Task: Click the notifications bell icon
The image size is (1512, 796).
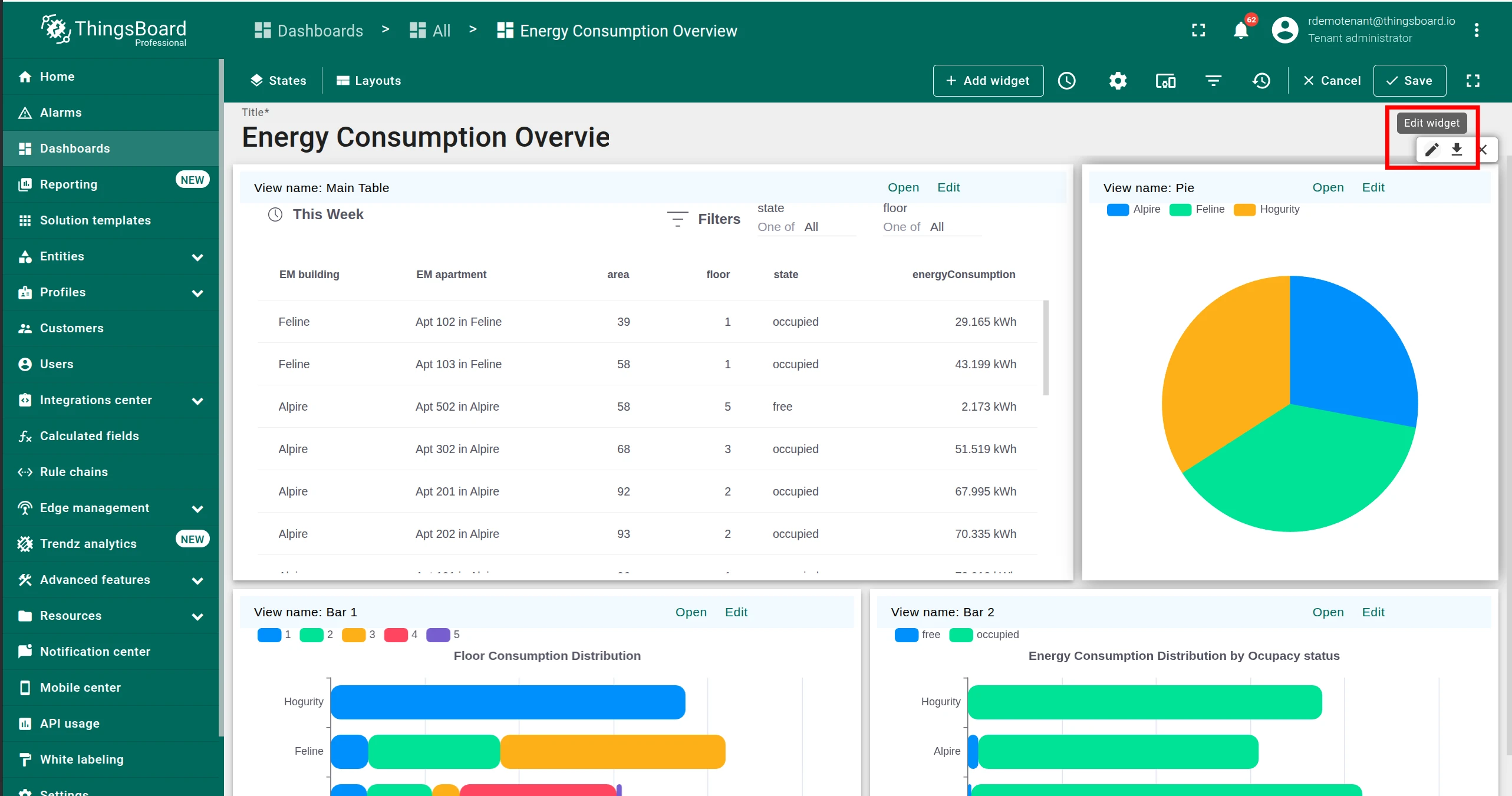Action: click(1241, 30)
